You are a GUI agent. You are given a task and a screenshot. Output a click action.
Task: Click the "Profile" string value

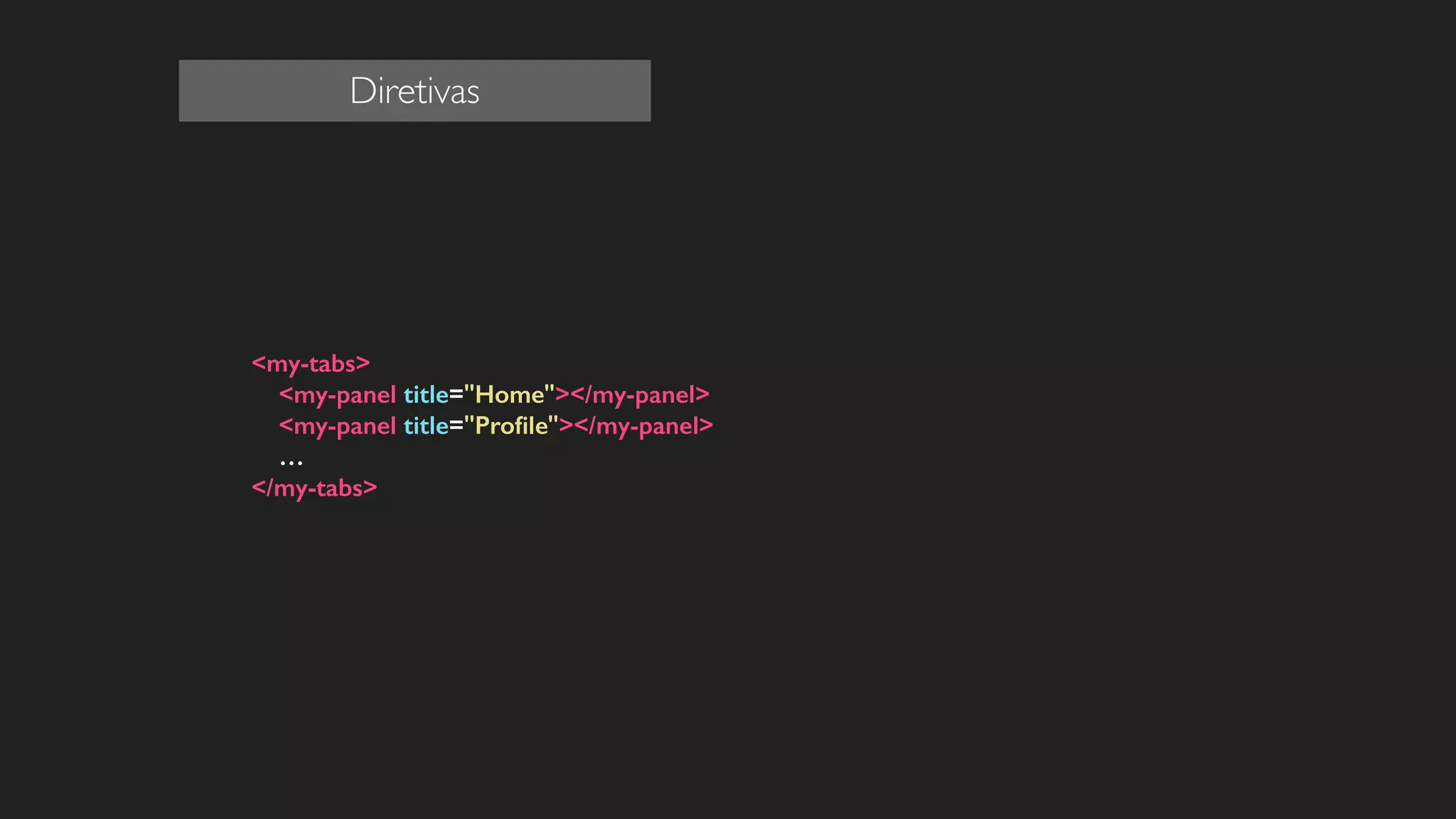[511, 425]
